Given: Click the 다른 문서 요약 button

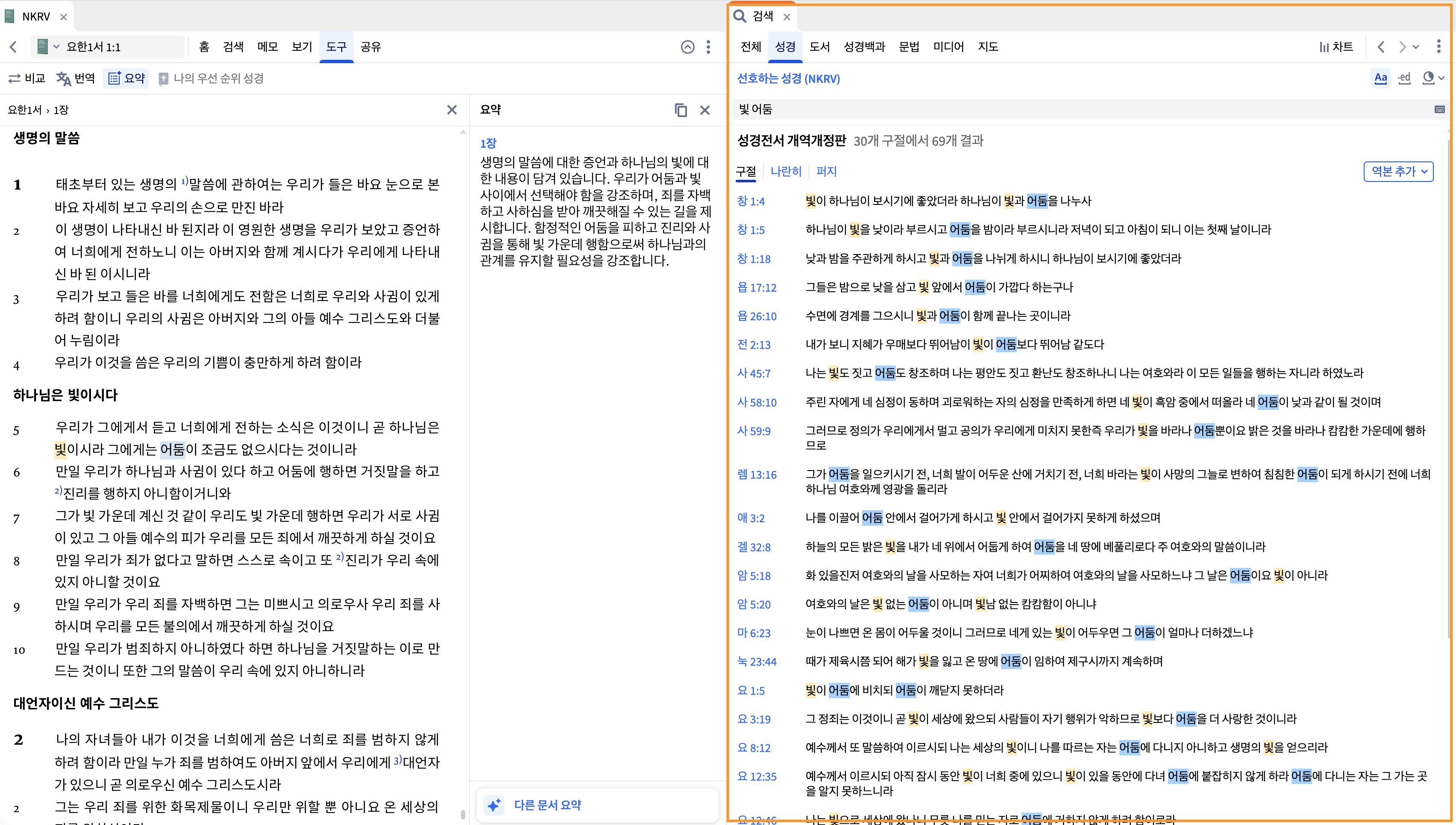Looking at the screenshot, I should click(x=598, y=805).
